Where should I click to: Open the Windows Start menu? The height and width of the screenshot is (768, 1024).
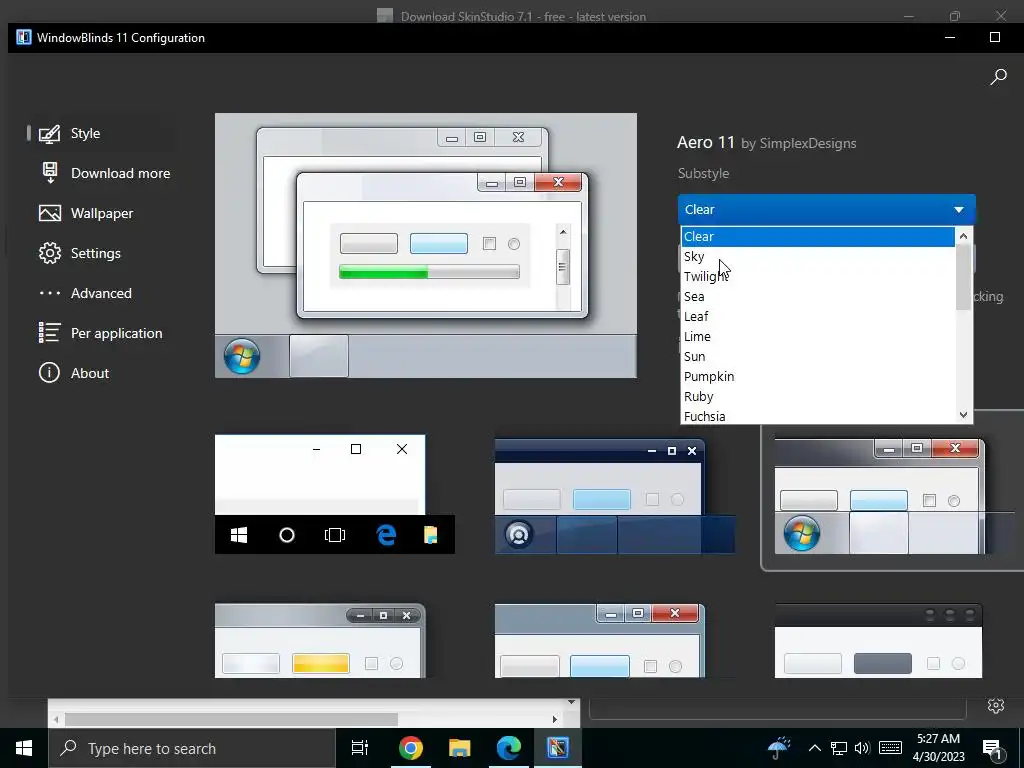click(x=24, y=748)
